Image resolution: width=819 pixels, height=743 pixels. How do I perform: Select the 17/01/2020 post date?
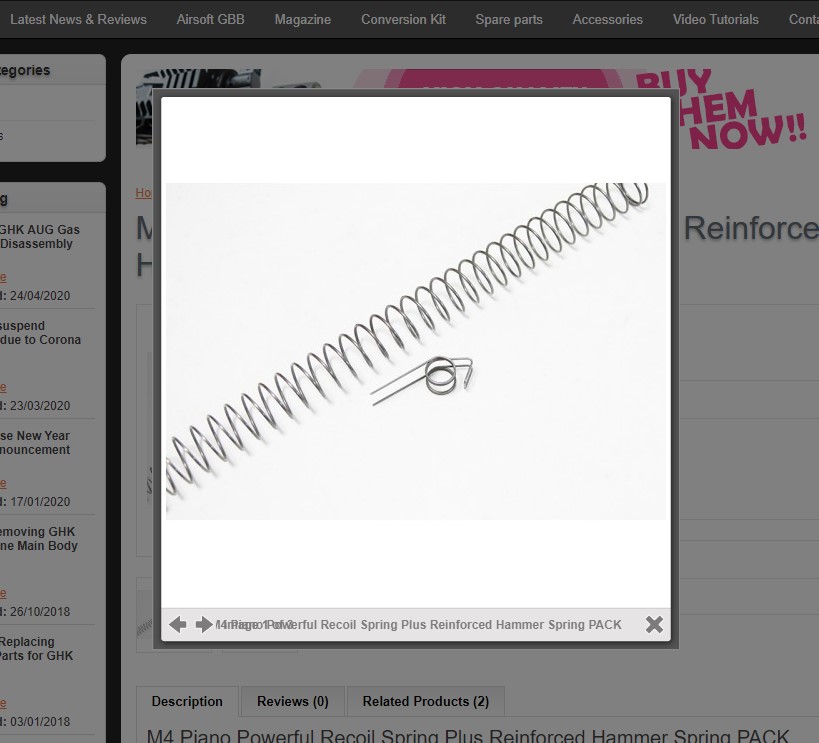click(x=40, y=502)
